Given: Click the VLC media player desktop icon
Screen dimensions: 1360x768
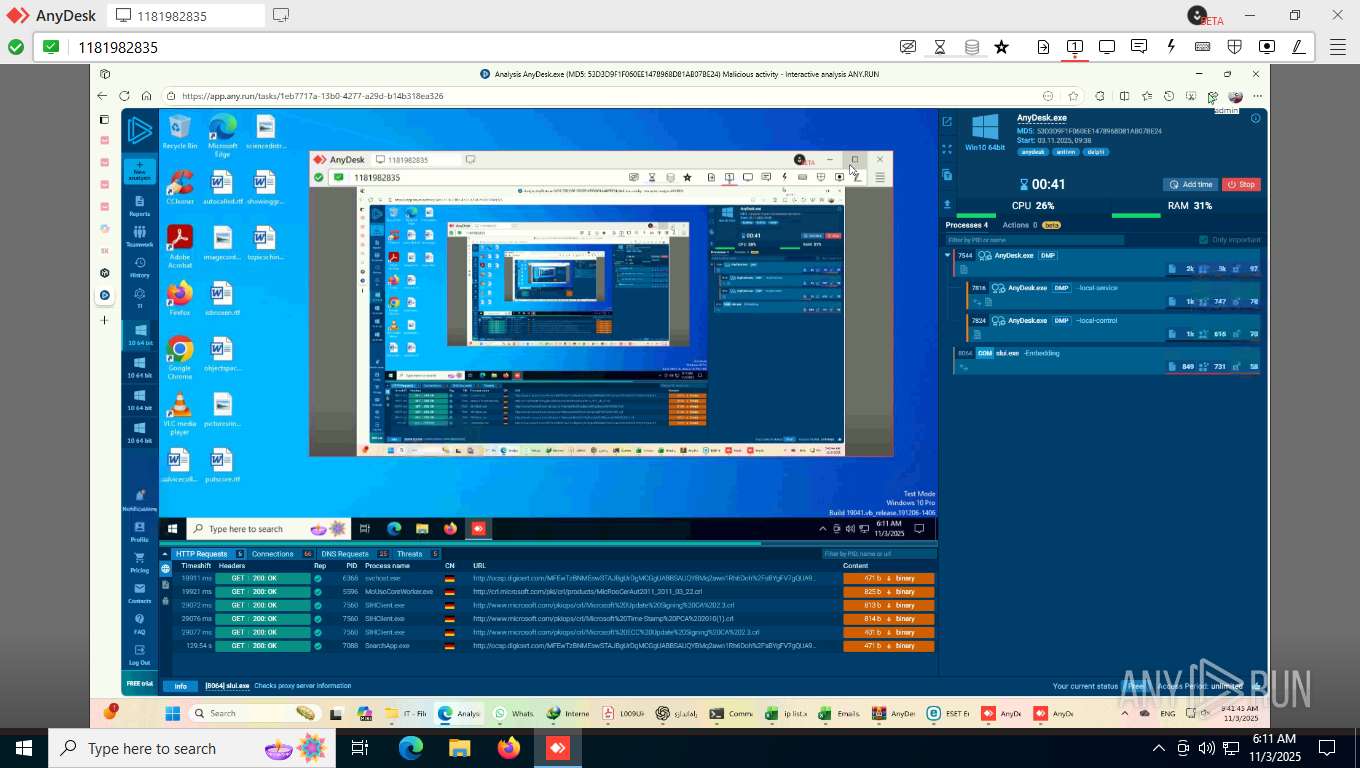Looking at the screenshot, I should click(180, 413).
